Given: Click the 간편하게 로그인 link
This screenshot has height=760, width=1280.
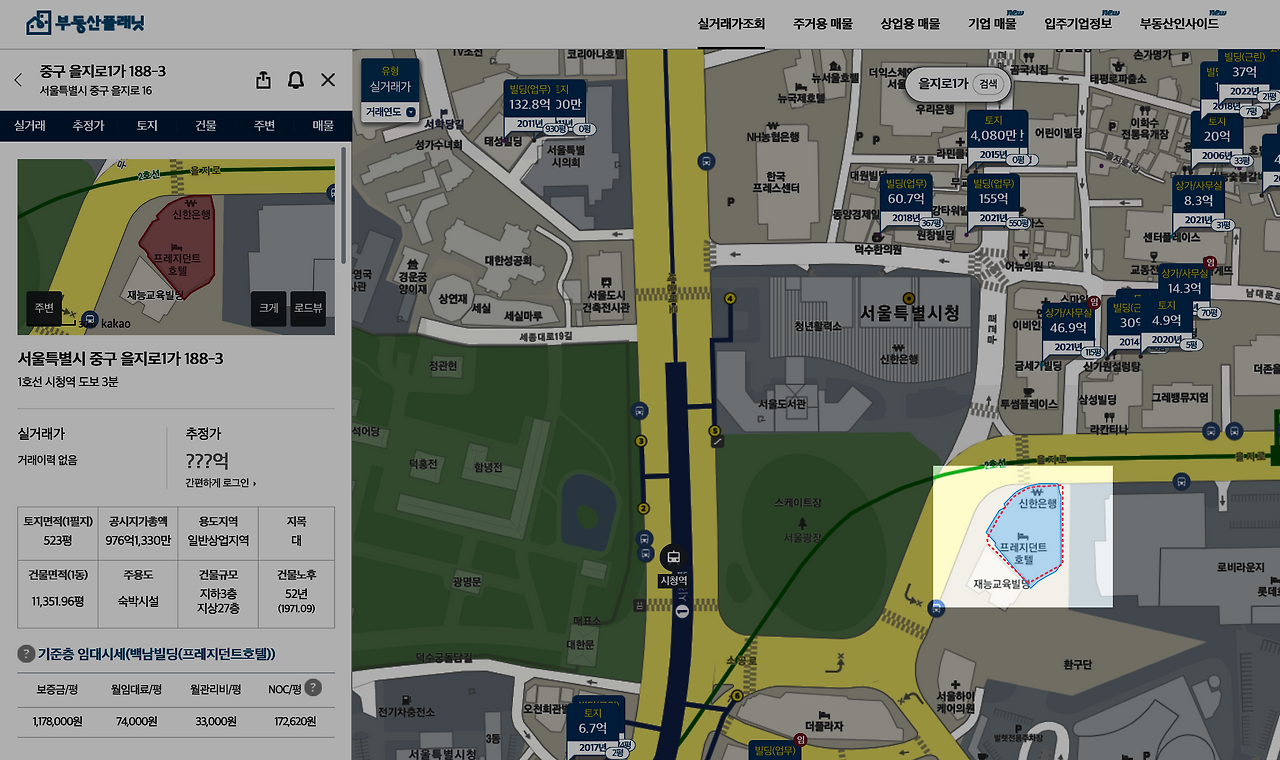Looking at the screenshot, I should 220,483.
